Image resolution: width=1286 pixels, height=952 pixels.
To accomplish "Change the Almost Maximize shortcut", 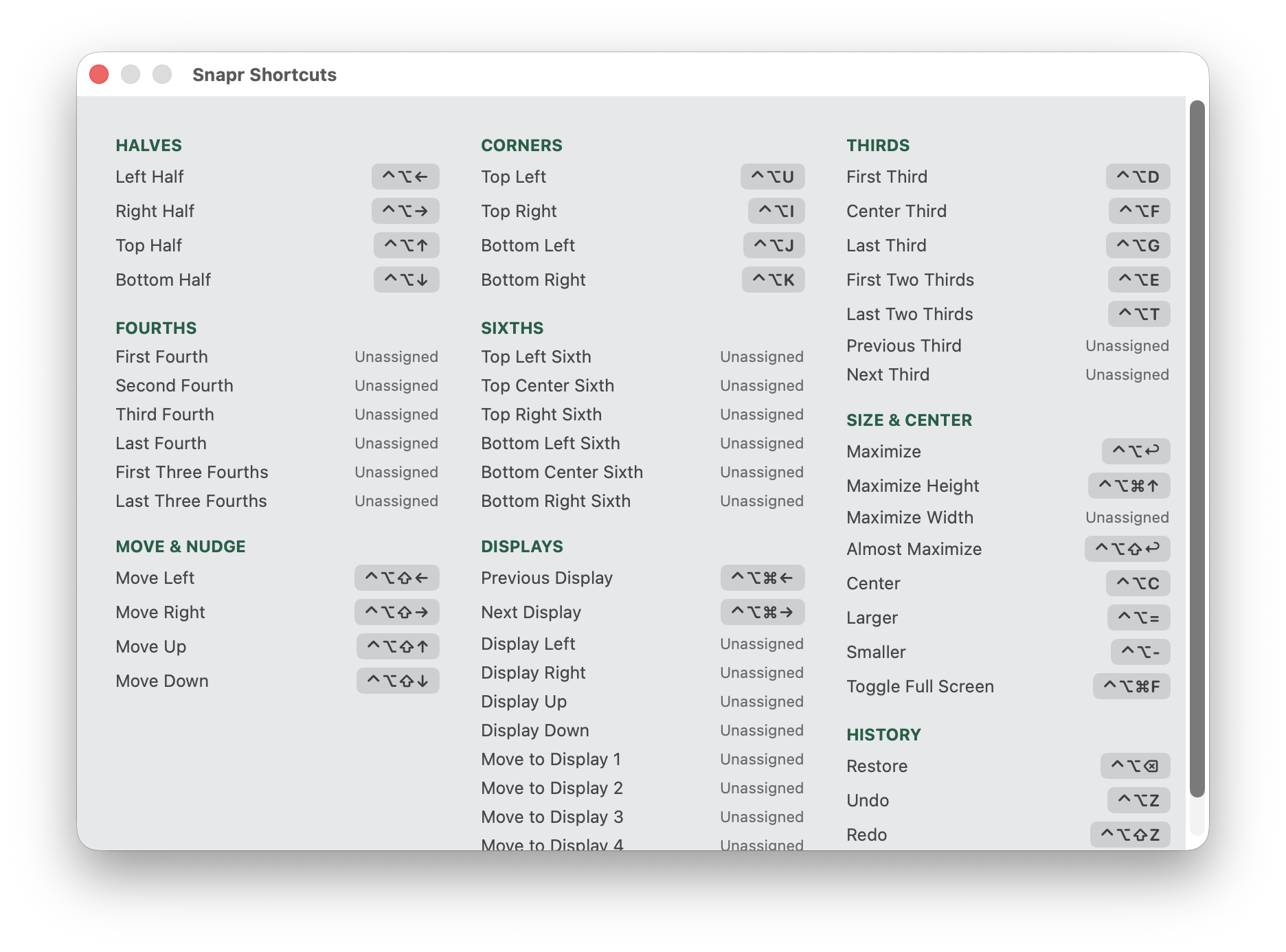I will click(1127, 549).
